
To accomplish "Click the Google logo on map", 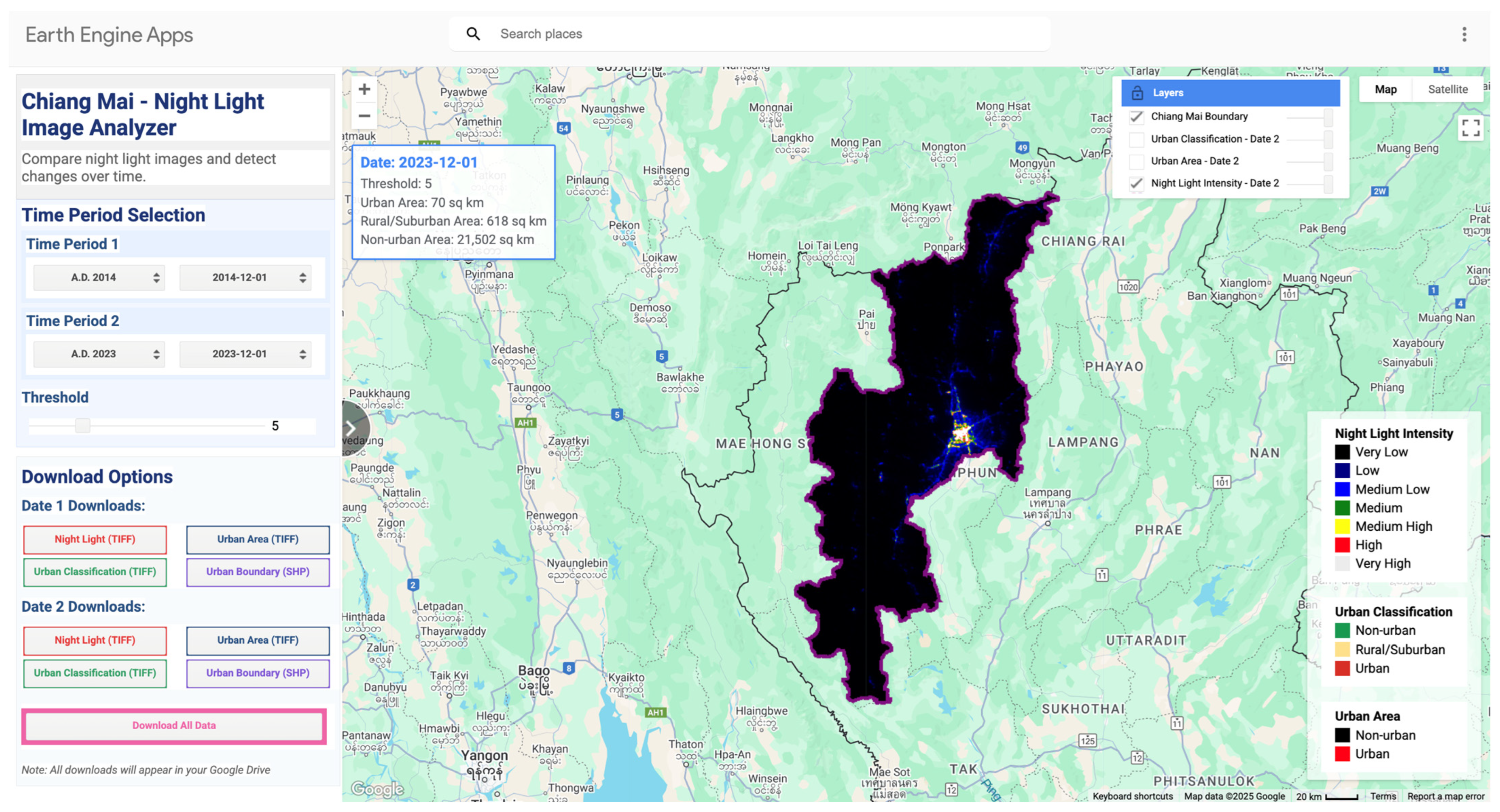I will point(377,788).
